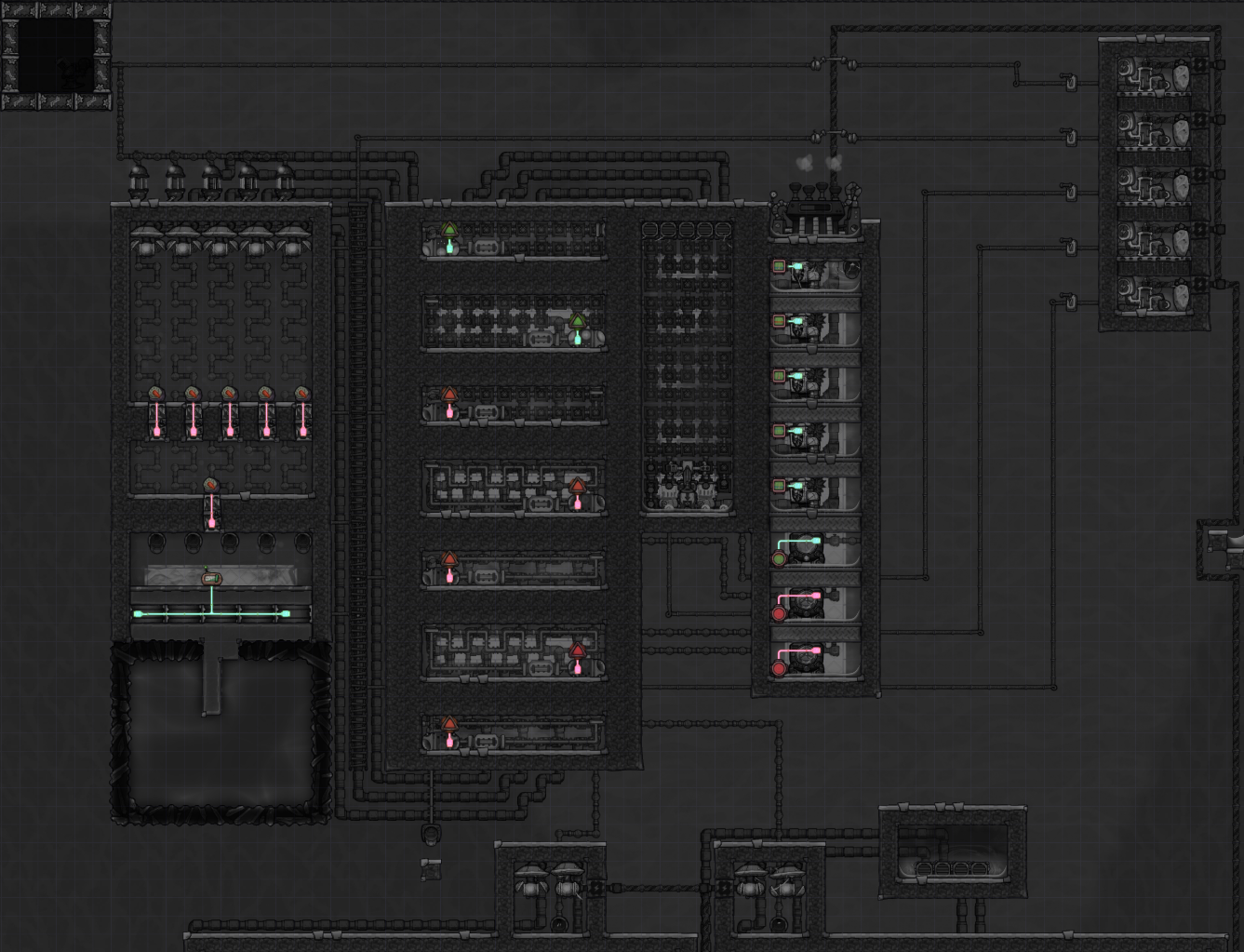This screenshot has height=952, width=1244.
Task: Select the third green square sensor in right column
Action: 779,376
